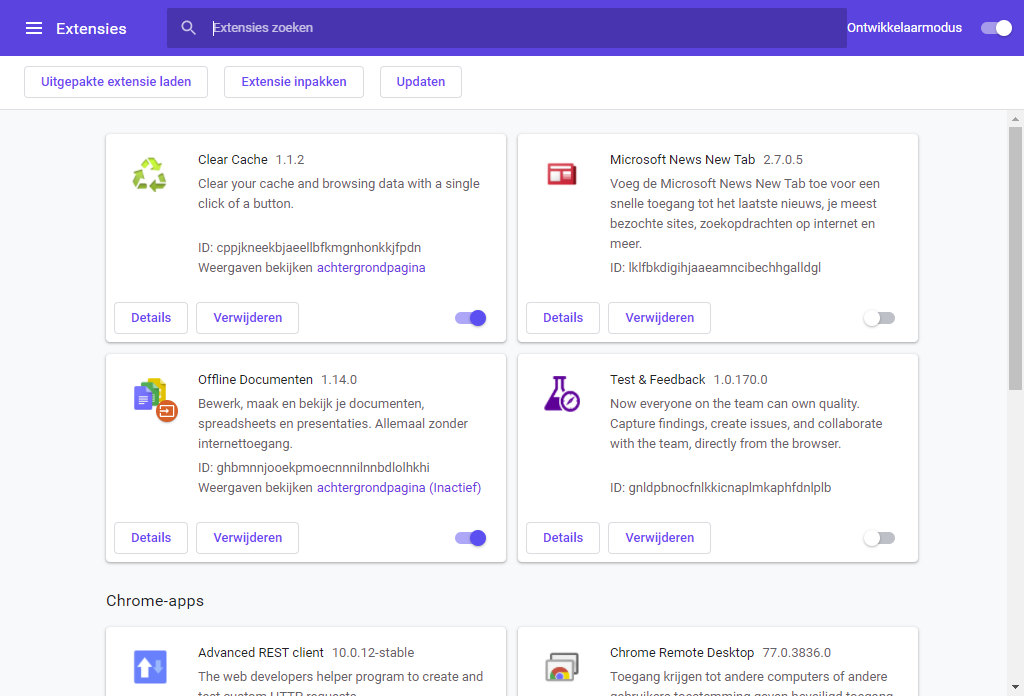Click the Updaten button
Screen dimensions: 1024x696
(421, 82)
